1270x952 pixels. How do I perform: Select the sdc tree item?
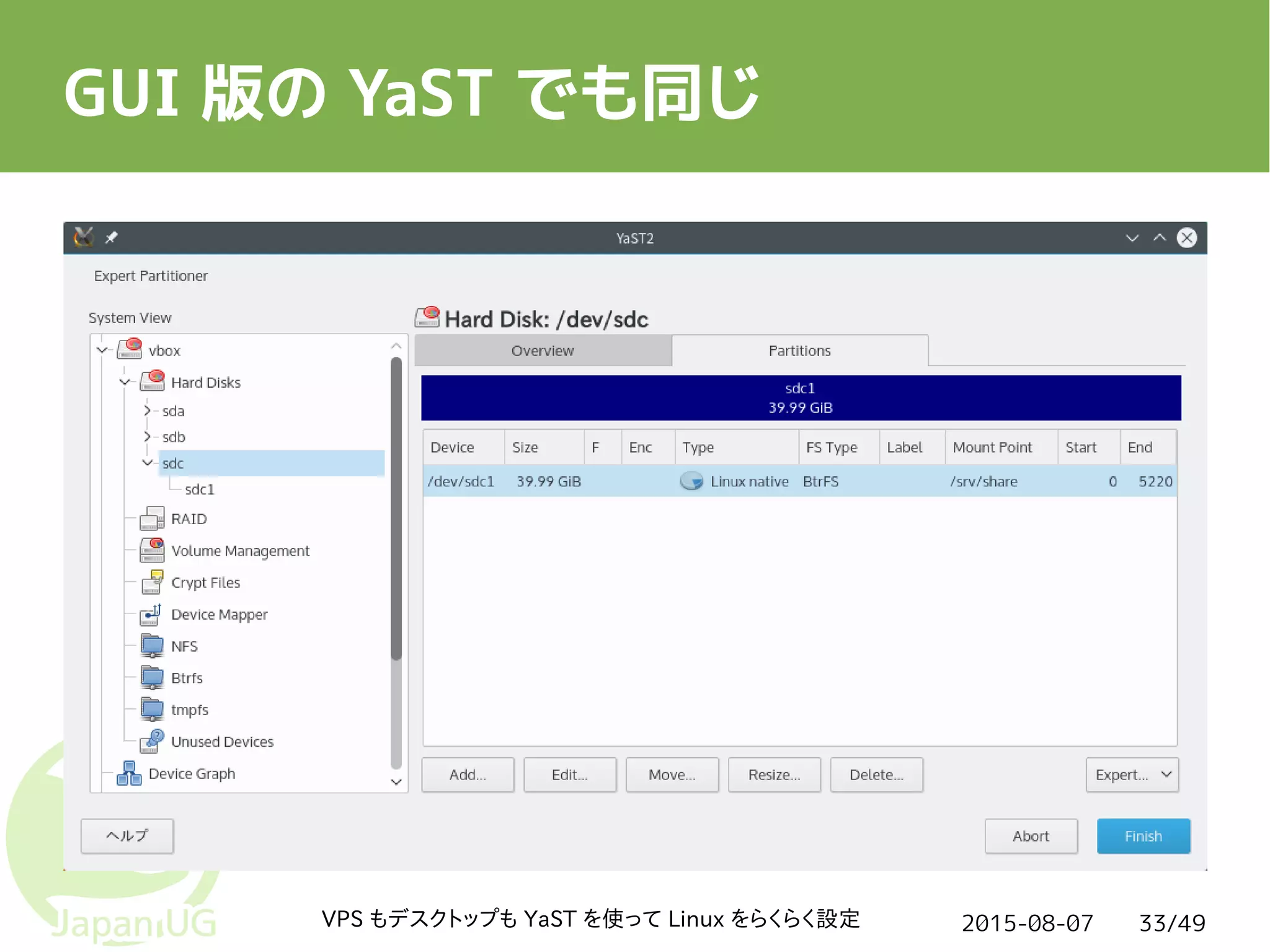[272, 463]
